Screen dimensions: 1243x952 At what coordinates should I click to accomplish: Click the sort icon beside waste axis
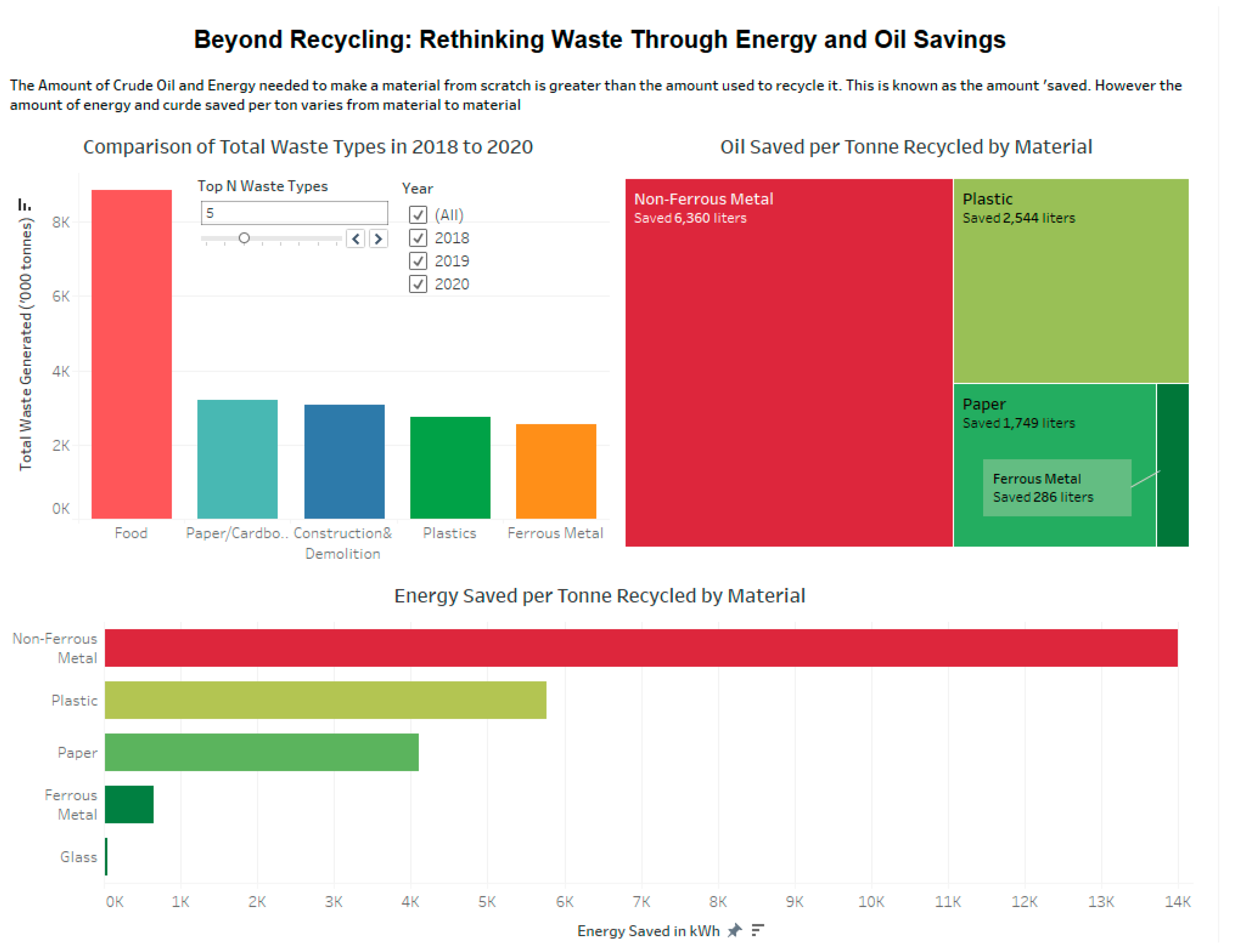tap(25, 204)
